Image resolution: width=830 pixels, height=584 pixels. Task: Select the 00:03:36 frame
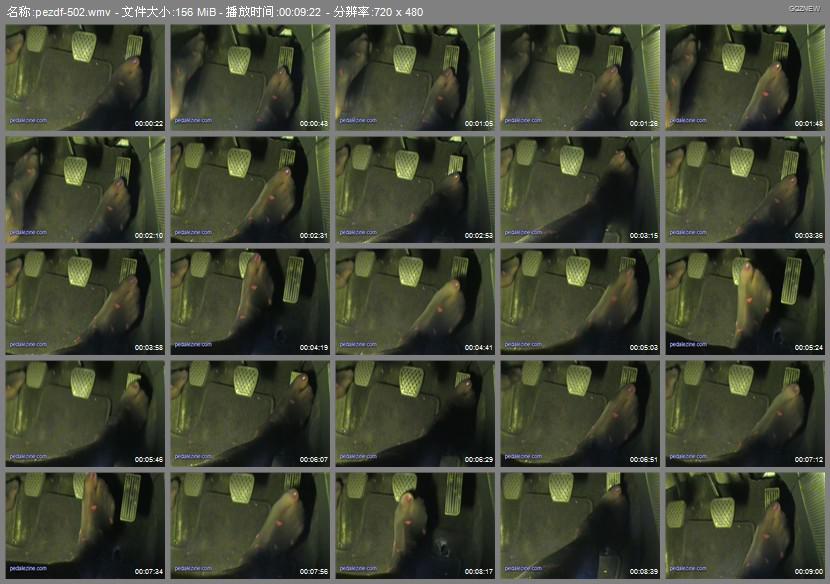[745, 190]
